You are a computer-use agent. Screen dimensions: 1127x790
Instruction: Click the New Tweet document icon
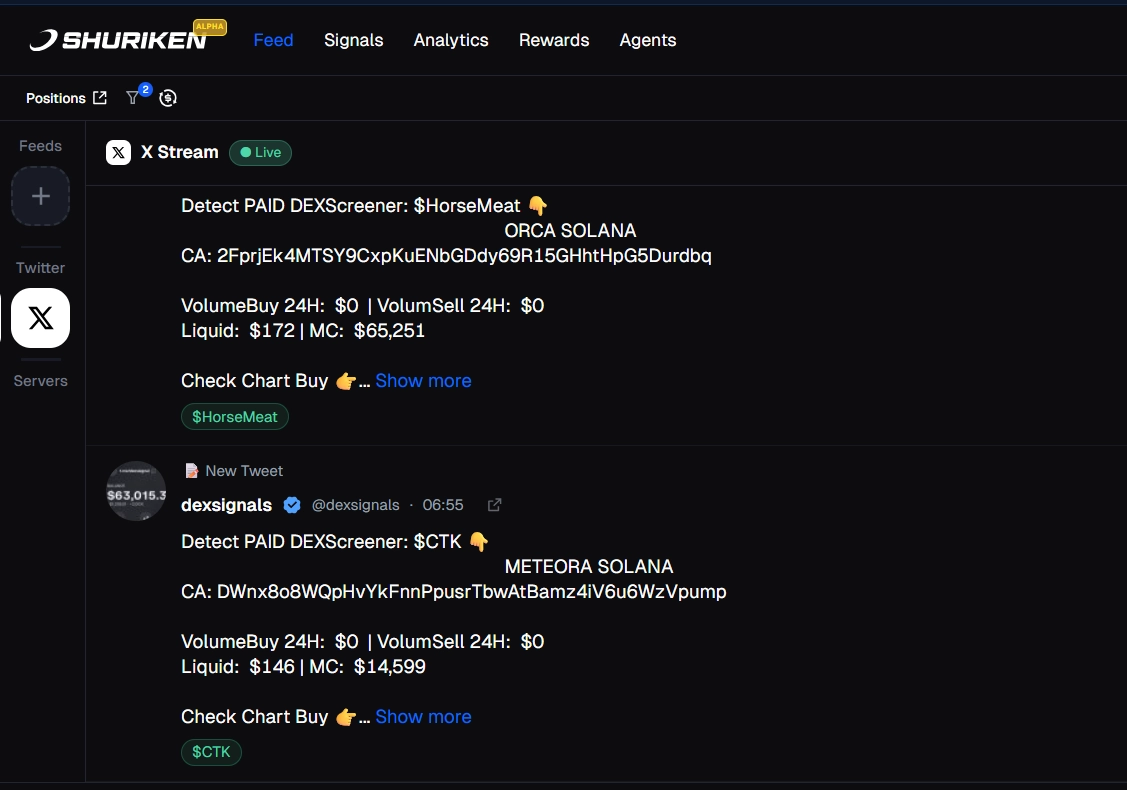pyautogui.click(x=191, y=470)
